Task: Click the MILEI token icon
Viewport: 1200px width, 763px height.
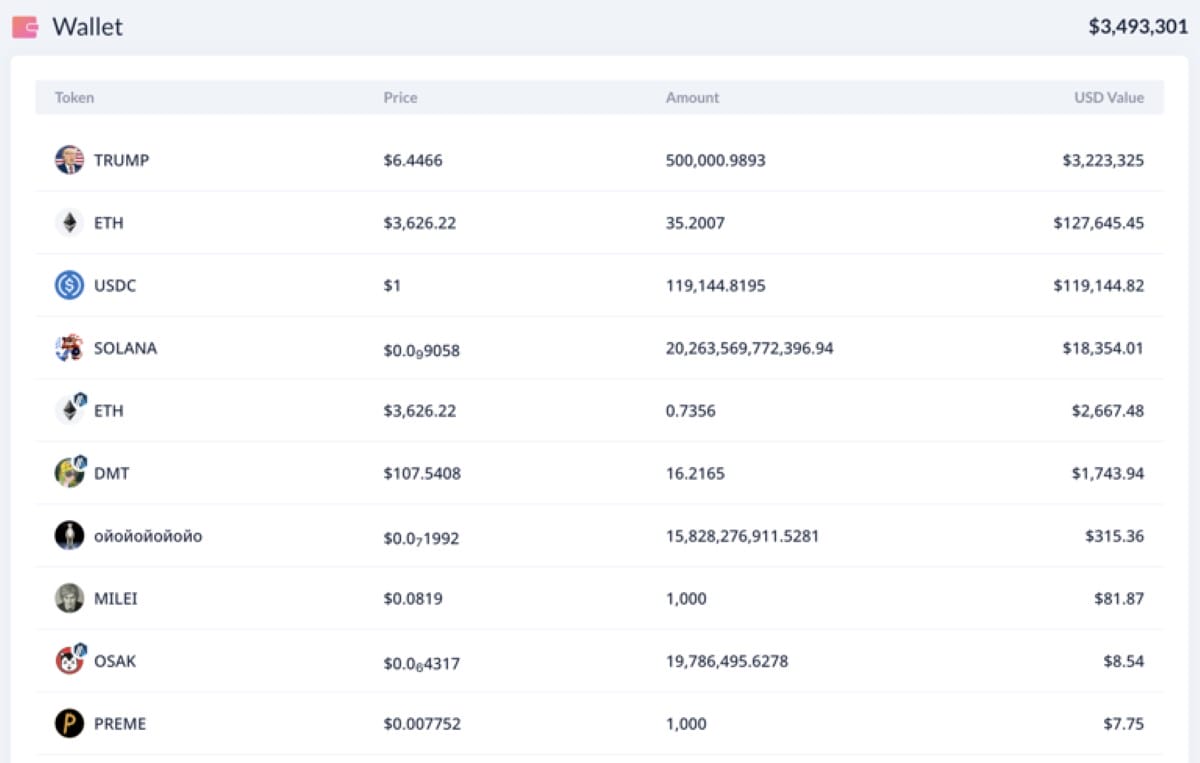Action: pos(69,598)
